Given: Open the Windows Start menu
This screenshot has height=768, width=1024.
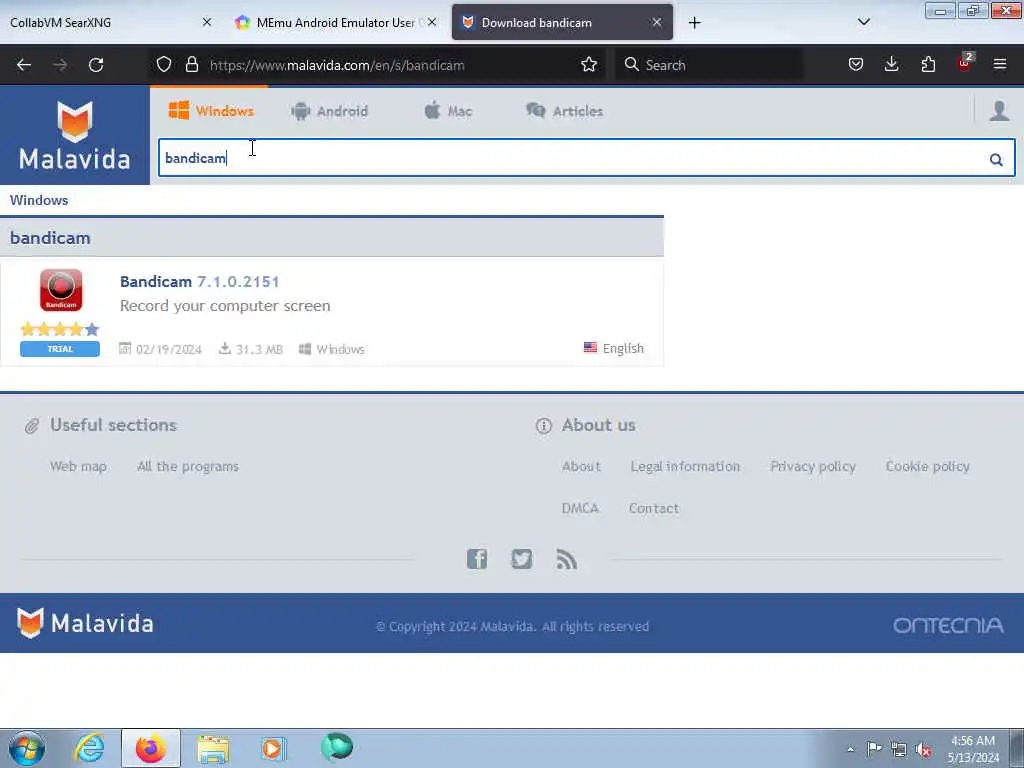Looking at the screenshot, I should point(27,748).
